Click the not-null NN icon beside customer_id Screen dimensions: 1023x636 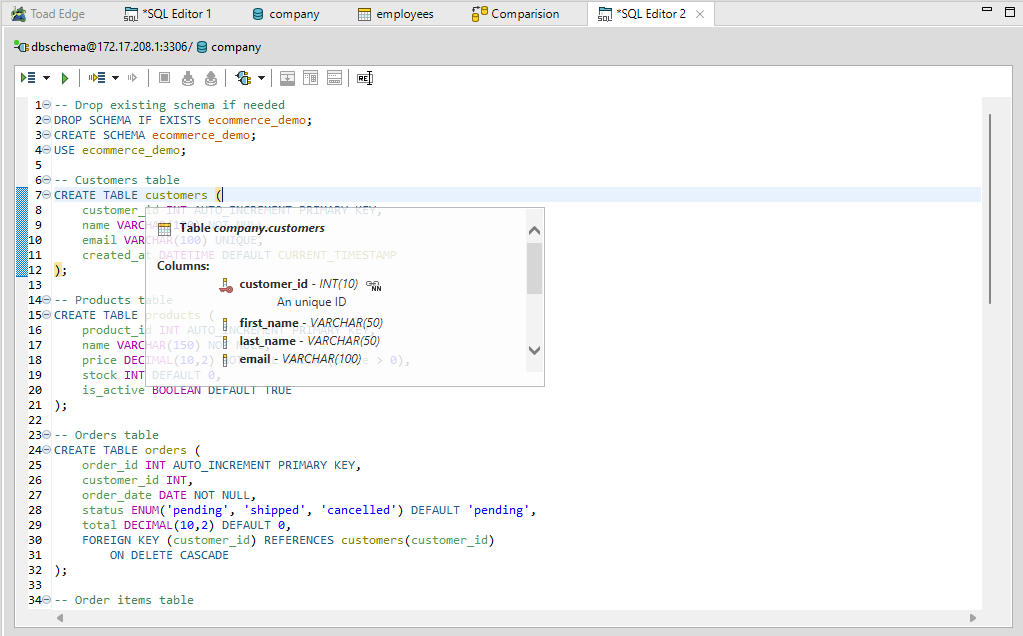(373, 285)
